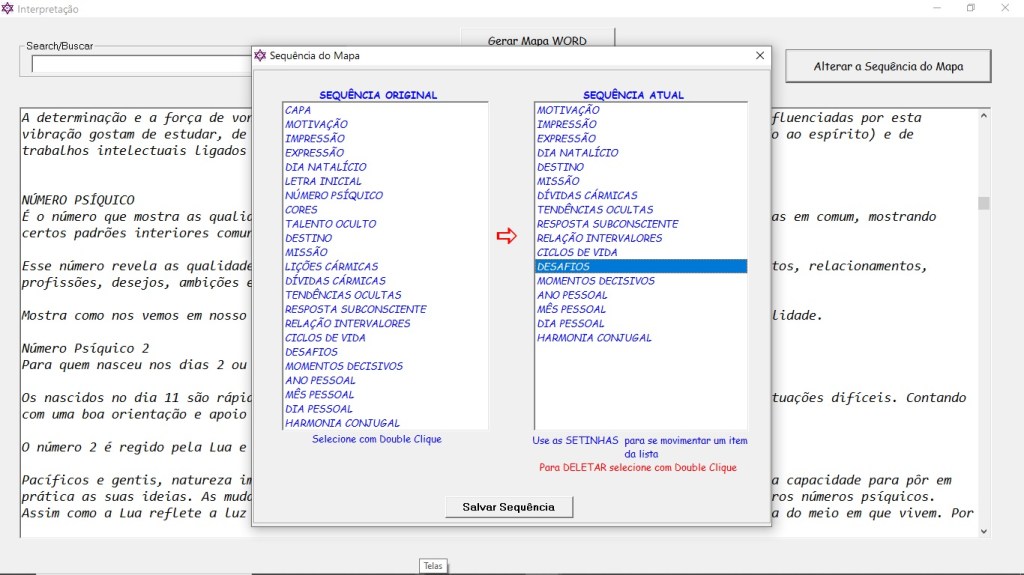Select DESTINO in the current sequence list
The width and height of the screenshot is (1024, 575).
tap(560, 167)
